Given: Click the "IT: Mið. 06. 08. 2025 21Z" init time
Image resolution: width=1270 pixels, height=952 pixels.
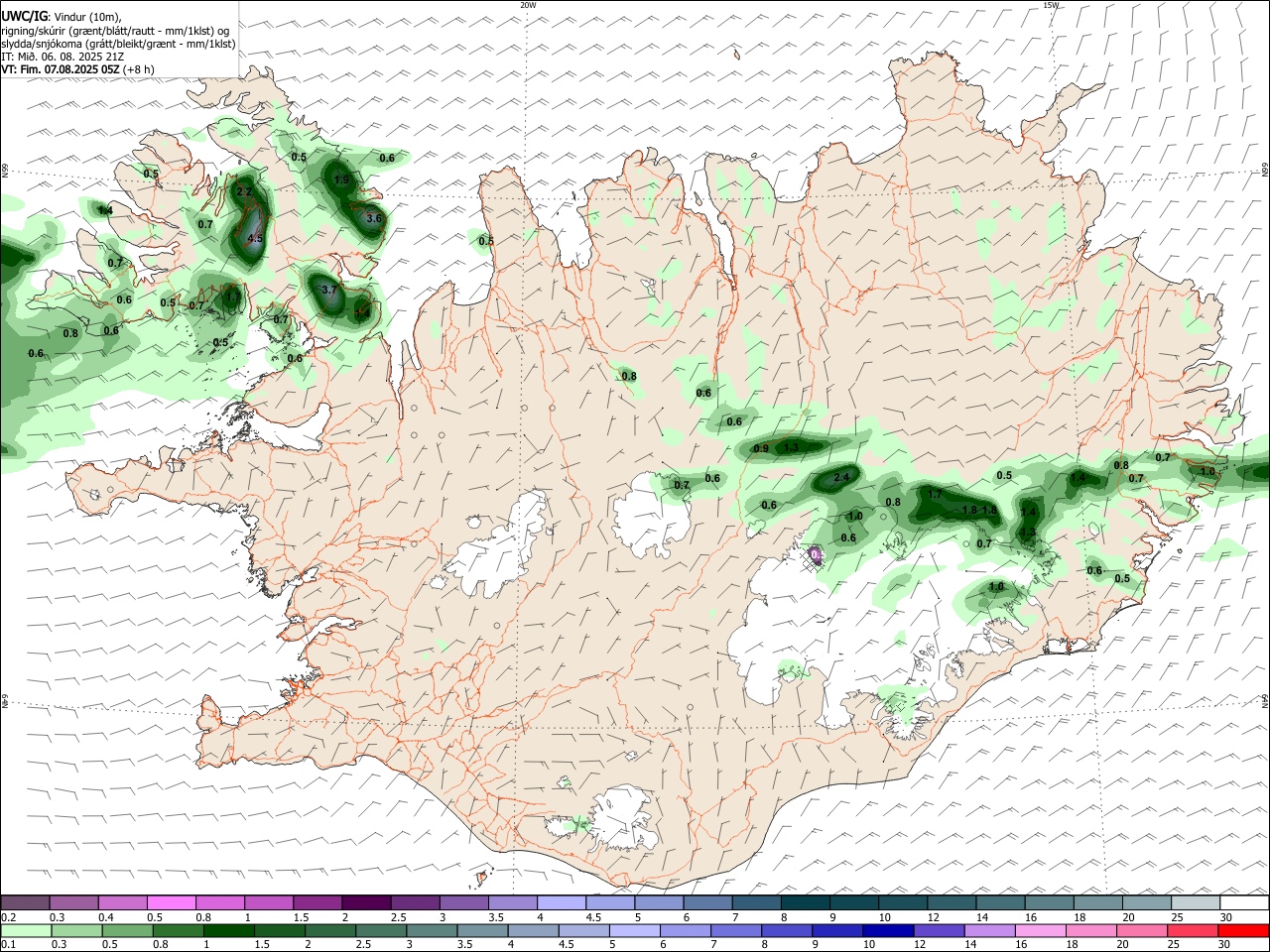Looking at the screenshot, I should 63,57.
